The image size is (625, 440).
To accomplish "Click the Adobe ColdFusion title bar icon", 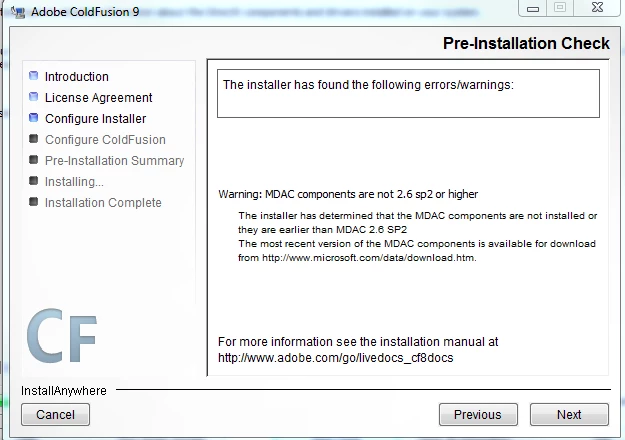I will (x=18, y=12).
